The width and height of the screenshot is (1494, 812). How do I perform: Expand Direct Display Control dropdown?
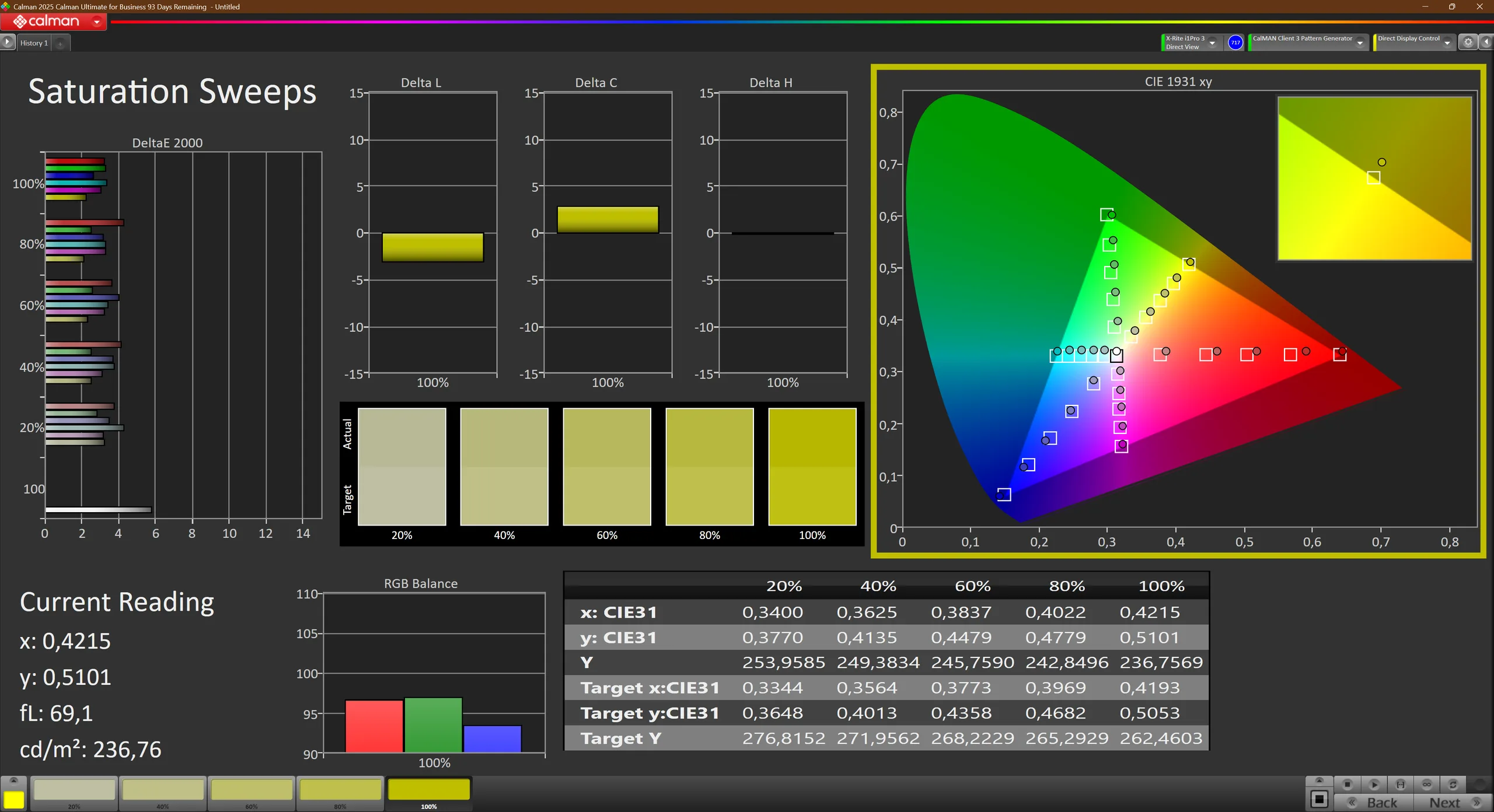[1447, 43]
